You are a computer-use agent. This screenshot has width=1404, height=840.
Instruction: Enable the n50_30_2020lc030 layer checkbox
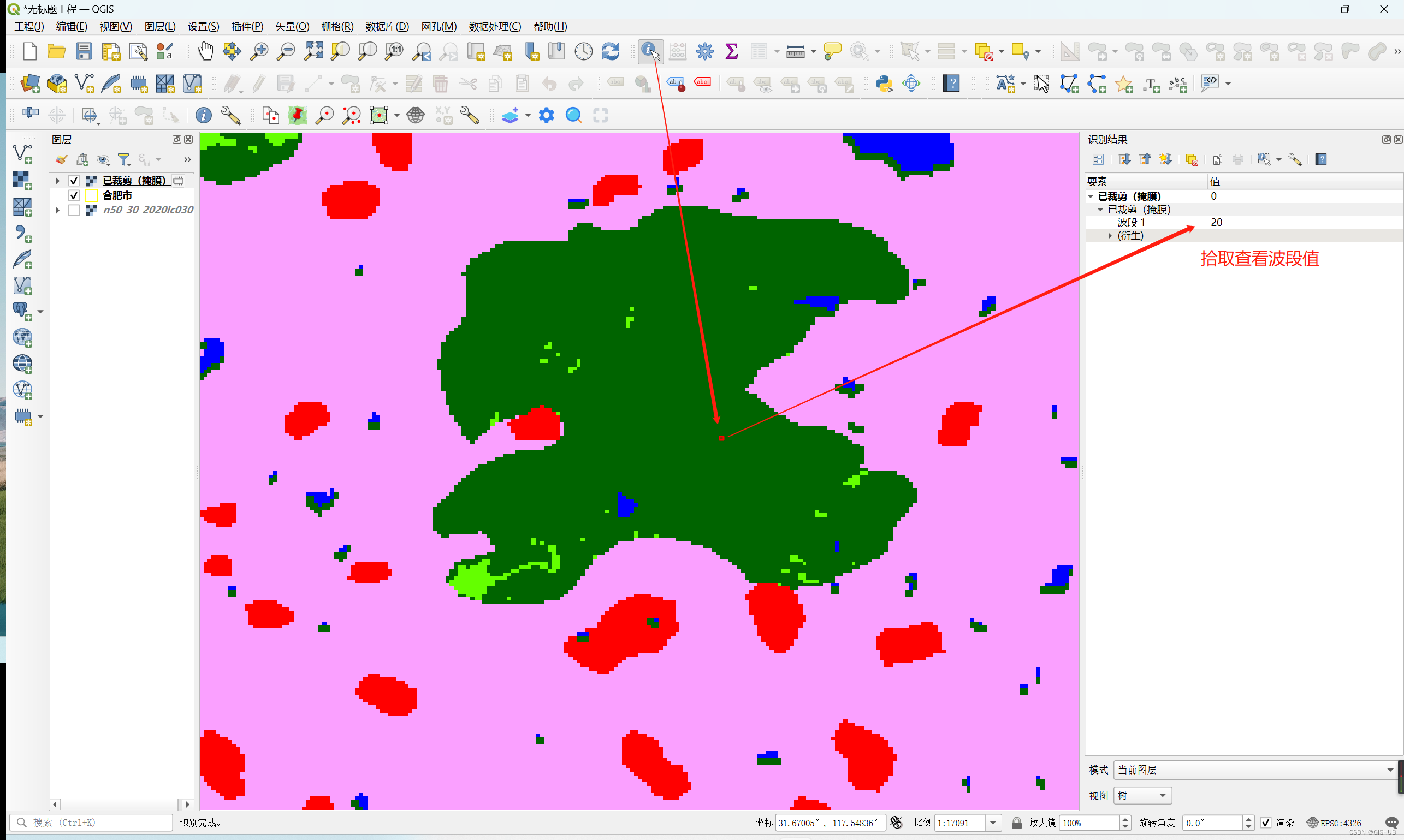(74, 210)
